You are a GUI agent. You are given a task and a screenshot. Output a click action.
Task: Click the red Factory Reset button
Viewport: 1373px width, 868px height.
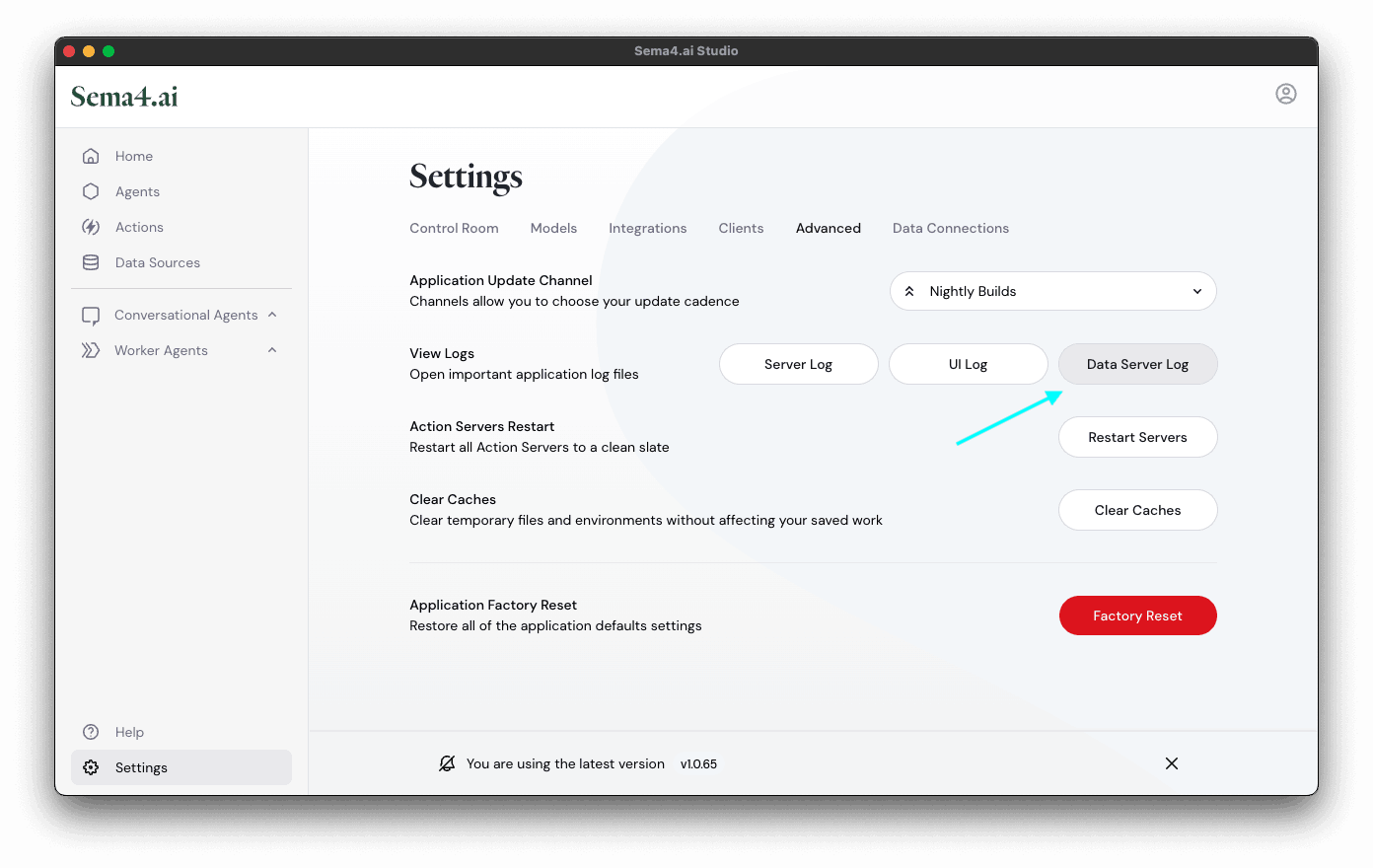(x=1137, y=615)
